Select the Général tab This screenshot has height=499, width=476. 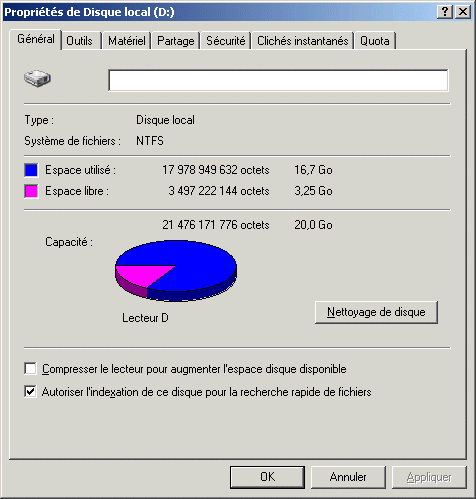point(36,39)
